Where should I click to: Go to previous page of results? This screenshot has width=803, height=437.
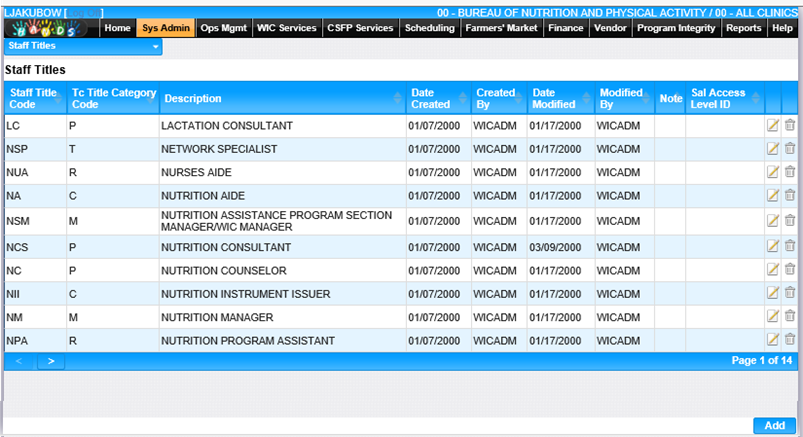pyautogui.click(x=19, y=361)
